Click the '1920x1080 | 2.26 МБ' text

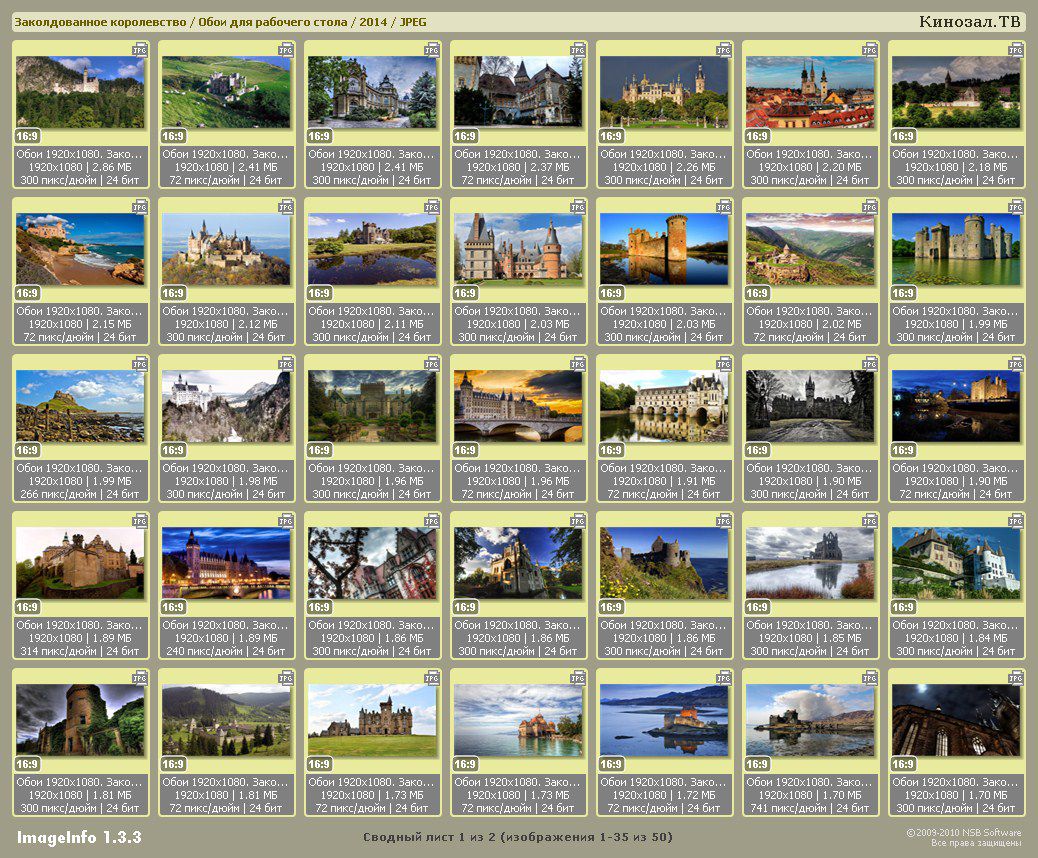click(664, 167)
